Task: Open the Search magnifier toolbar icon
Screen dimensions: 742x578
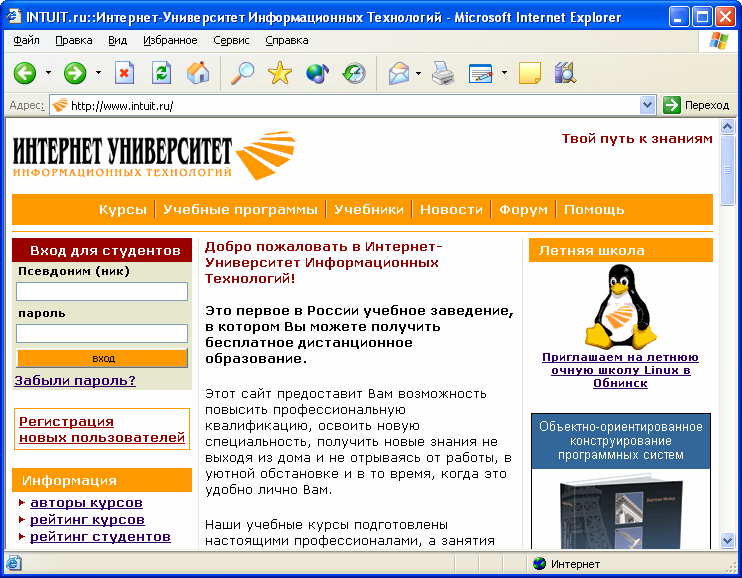Action: tap(242, 73)
